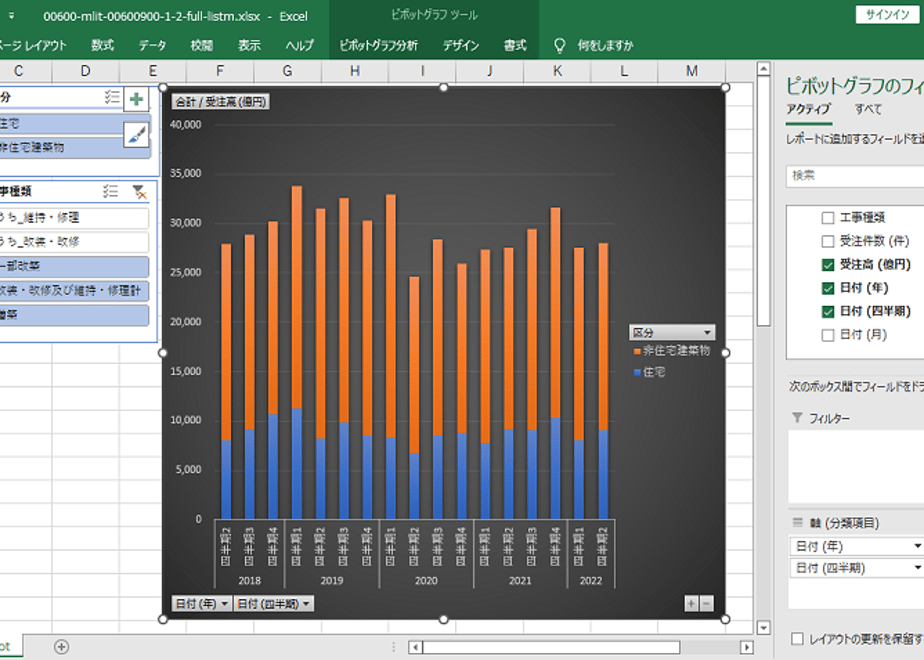
Task: Click the 2019 year label on the chart axis
Action: click(x=332, y=580)
